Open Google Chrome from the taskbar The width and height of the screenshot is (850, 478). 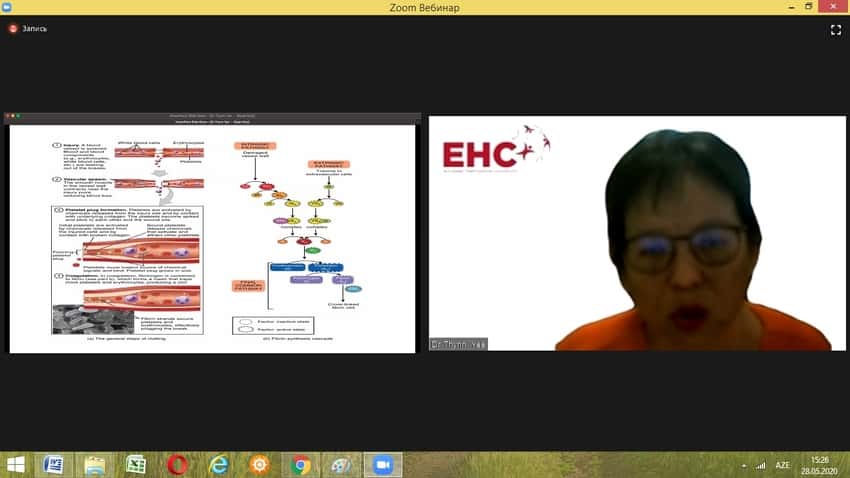(301, 465)
